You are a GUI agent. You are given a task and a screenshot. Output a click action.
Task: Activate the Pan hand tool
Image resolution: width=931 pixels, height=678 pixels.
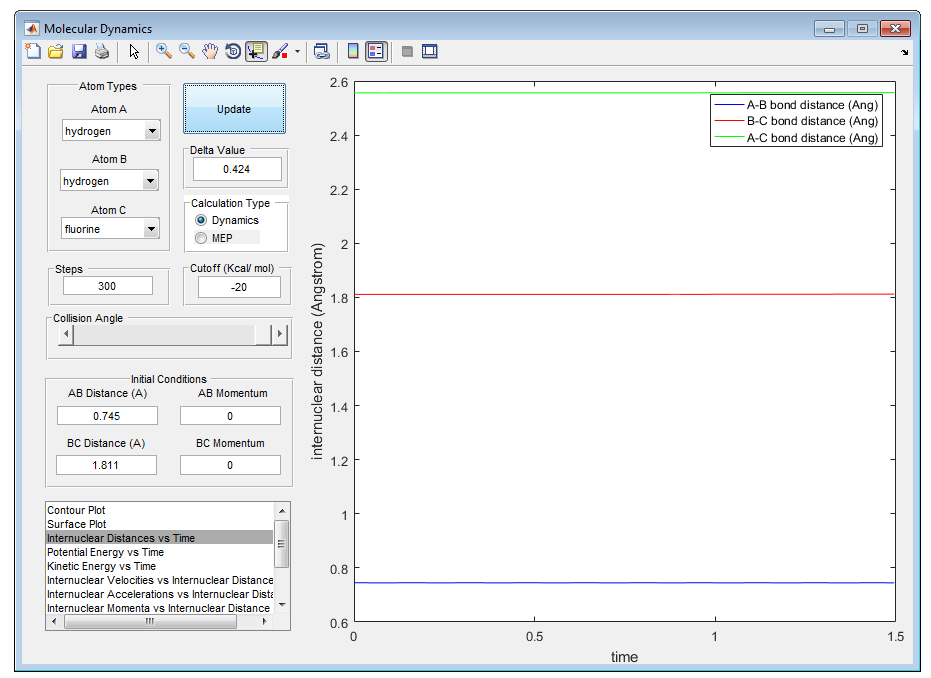coord(210,52)
